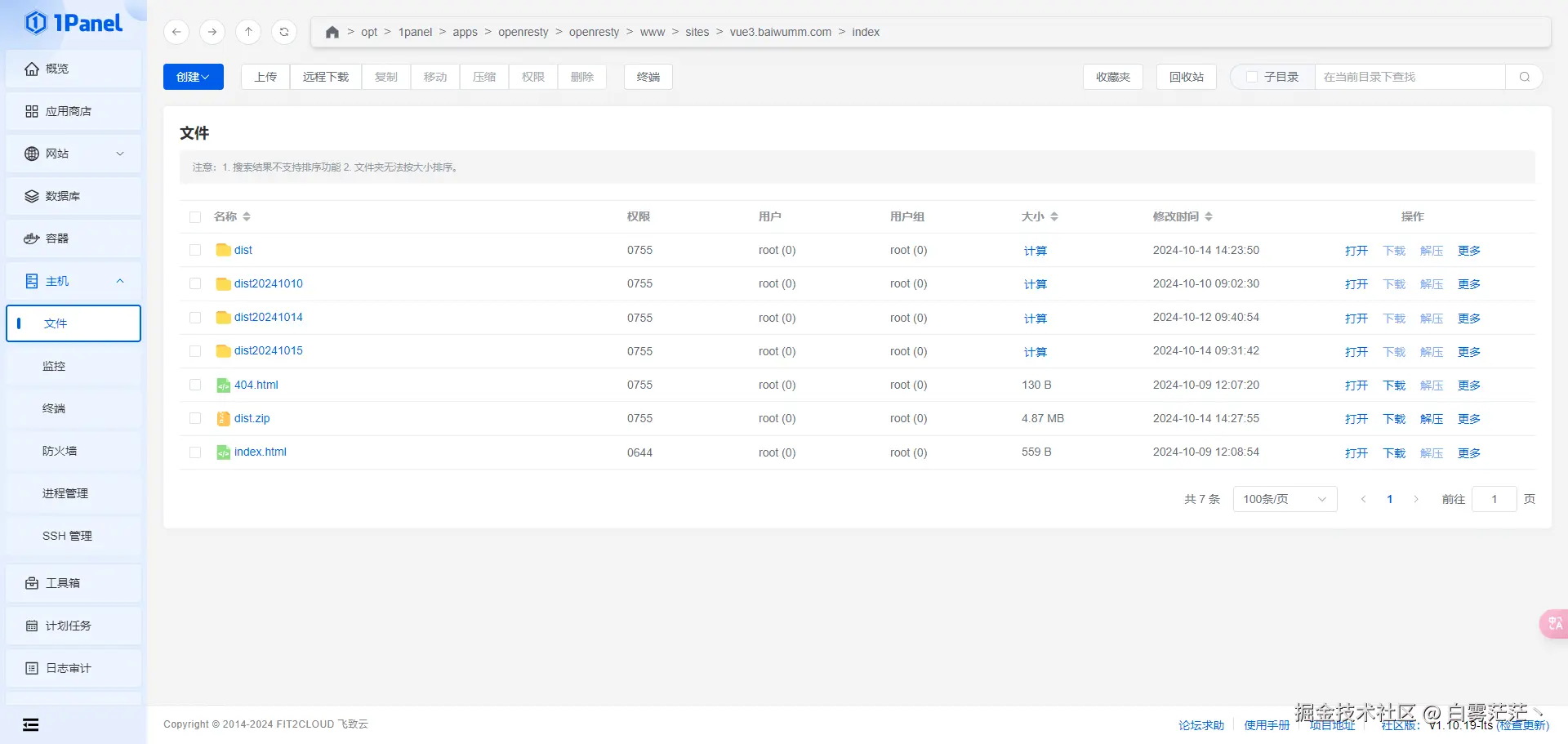Click the dist.zip archive icon
This screenshot has width=1568, height=744.
[x=223, y=418]
